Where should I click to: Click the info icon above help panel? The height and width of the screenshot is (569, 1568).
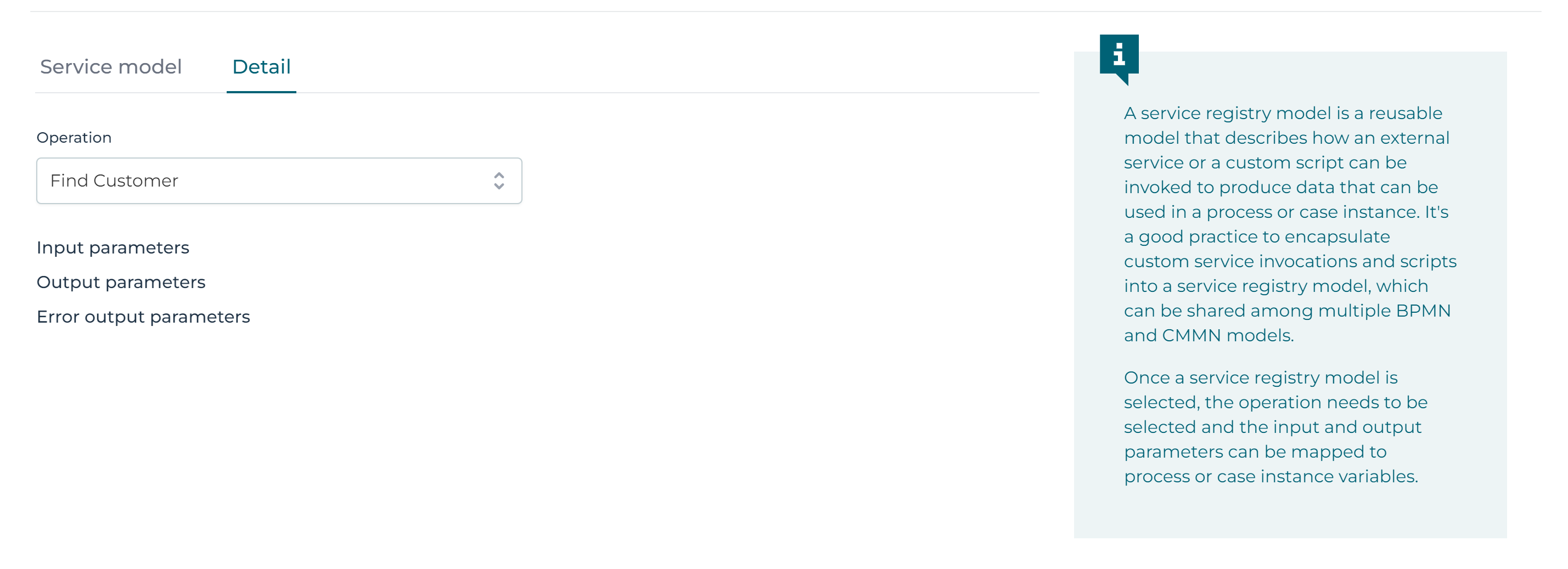tap(1118, 56)
